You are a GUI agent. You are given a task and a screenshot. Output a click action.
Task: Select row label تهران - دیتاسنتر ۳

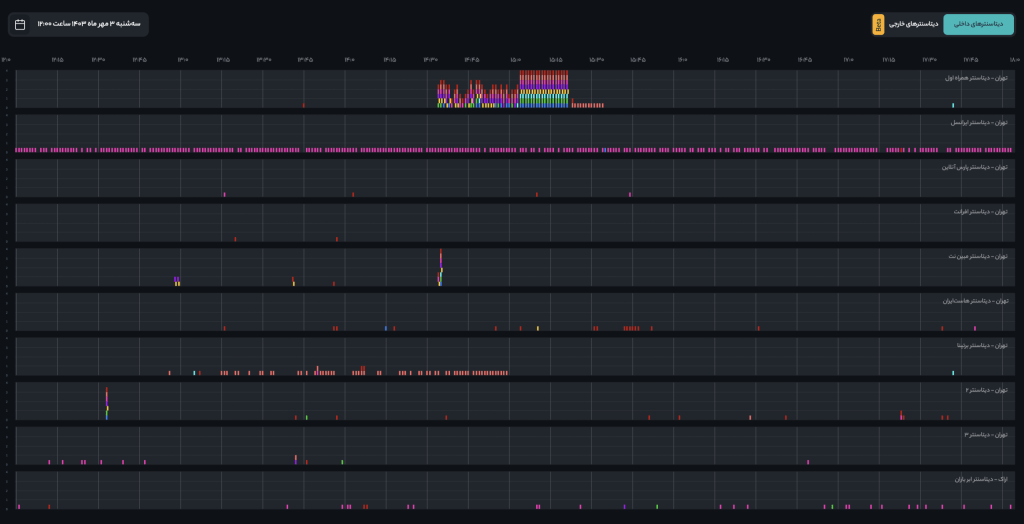(x=986, y=434)
